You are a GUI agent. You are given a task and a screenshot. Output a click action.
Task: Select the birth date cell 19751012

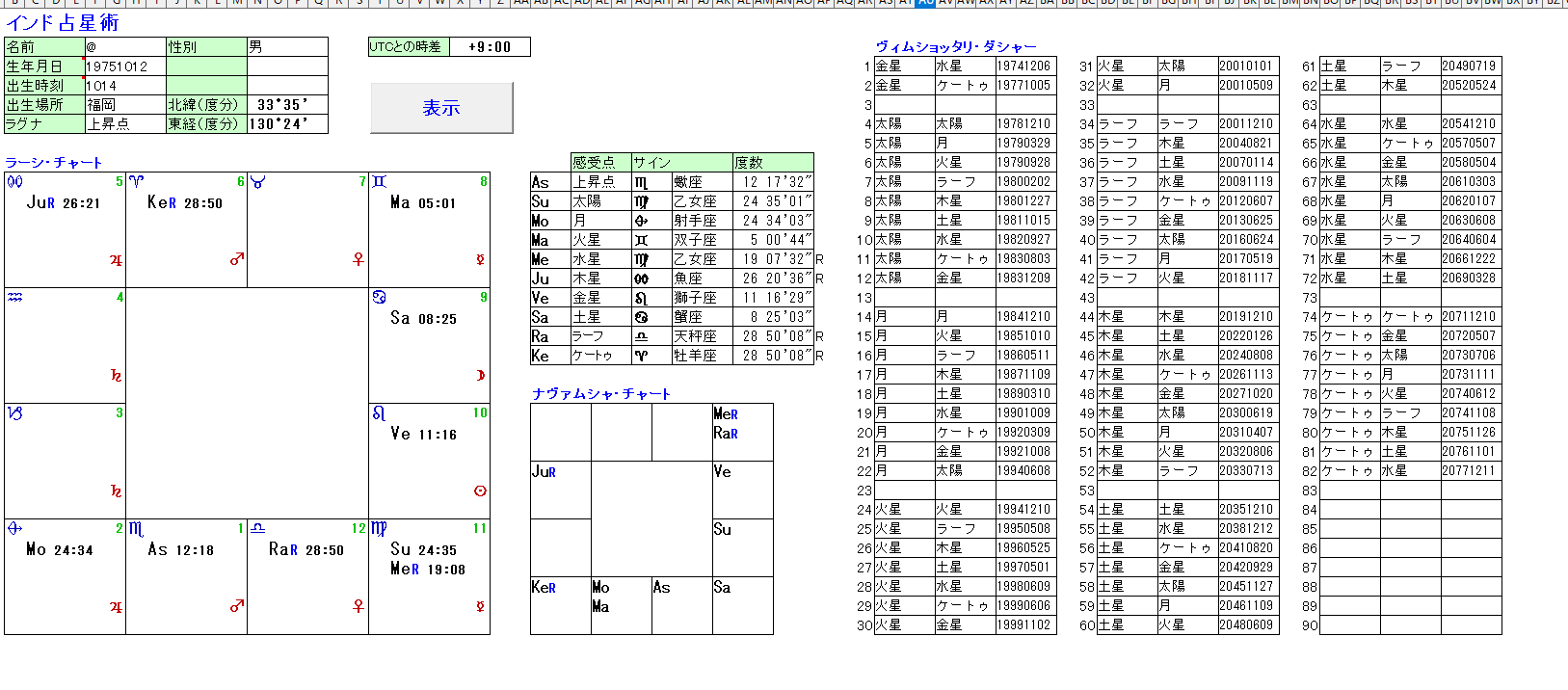124,66
